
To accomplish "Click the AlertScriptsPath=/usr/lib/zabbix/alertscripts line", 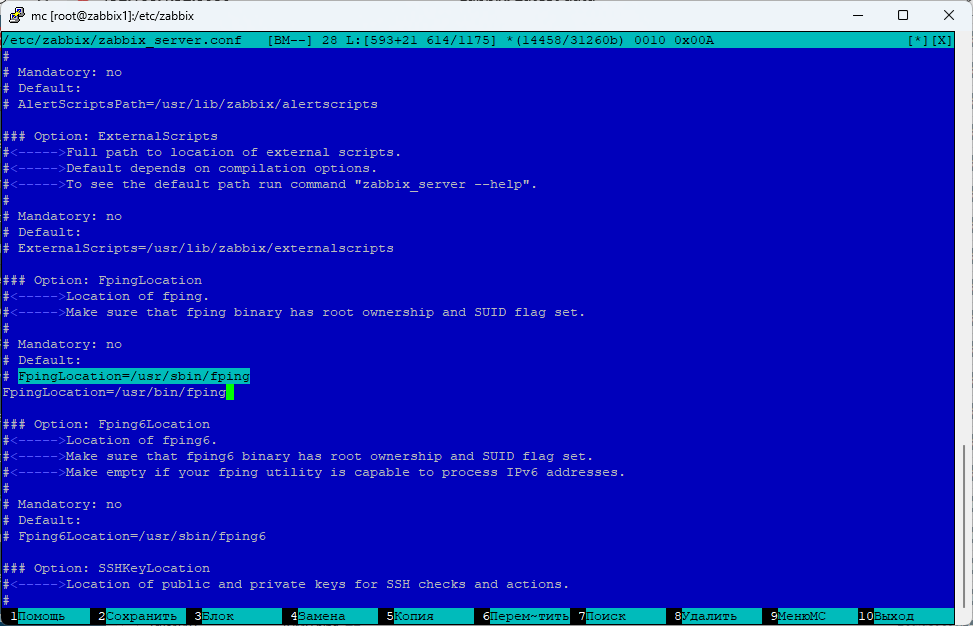I will tap(190, 104).
